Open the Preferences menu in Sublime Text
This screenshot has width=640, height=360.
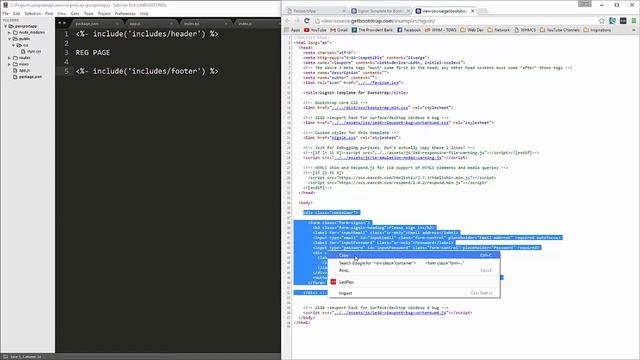click(x=125, y=13)
